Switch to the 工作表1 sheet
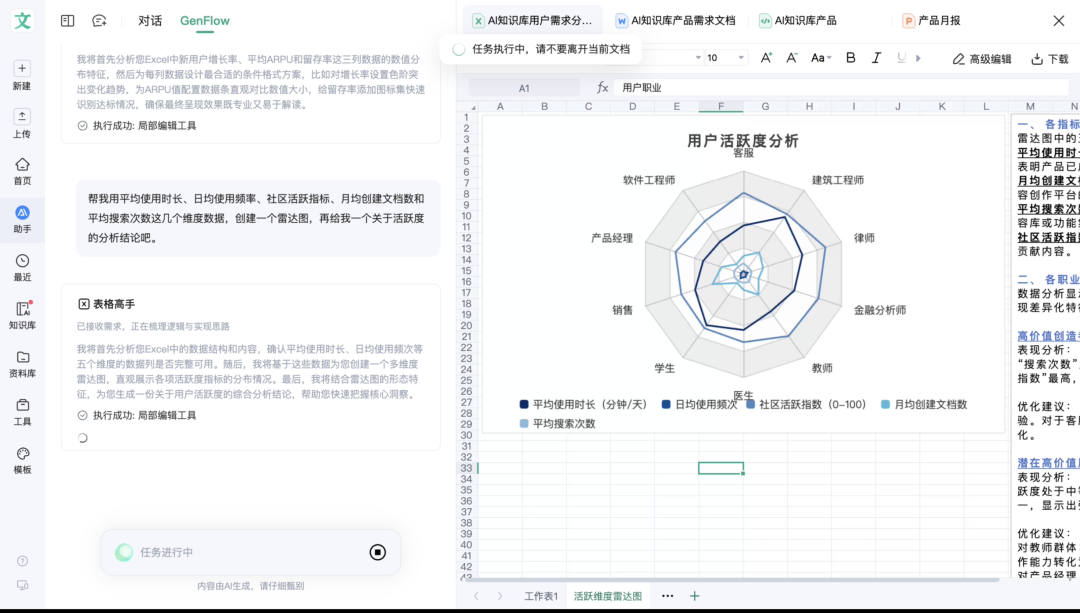Viewport: 1080px width, 613px height. [x=540, y=594]
